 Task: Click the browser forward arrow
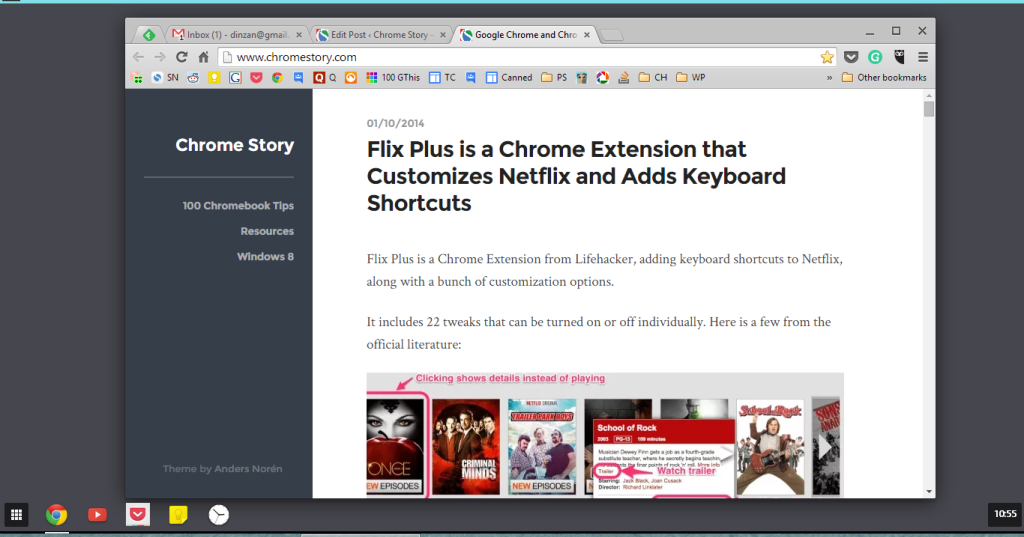click(159, 57)
